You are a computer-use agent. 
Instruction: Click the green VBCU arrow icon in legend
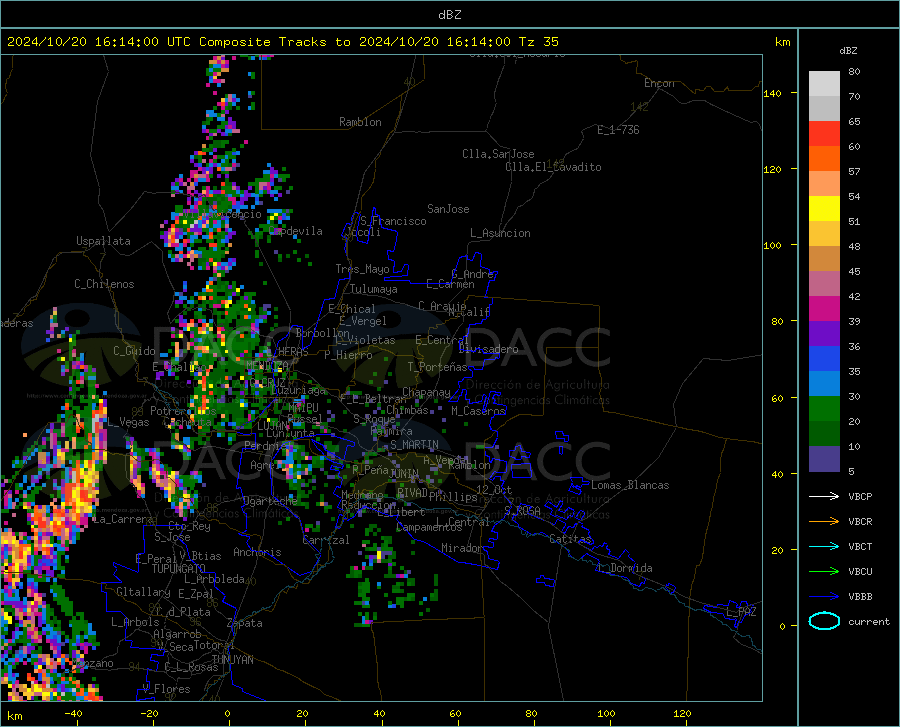pos(824,572)
